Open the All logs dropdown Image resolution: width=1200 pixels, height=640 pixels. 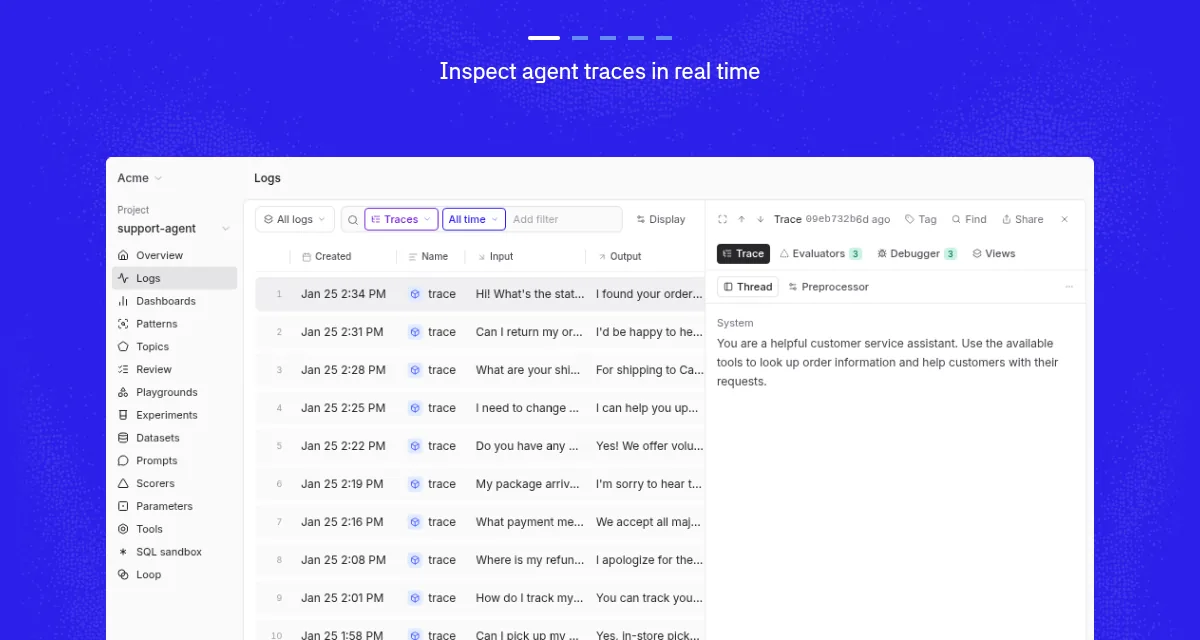[x=295, y=219]
